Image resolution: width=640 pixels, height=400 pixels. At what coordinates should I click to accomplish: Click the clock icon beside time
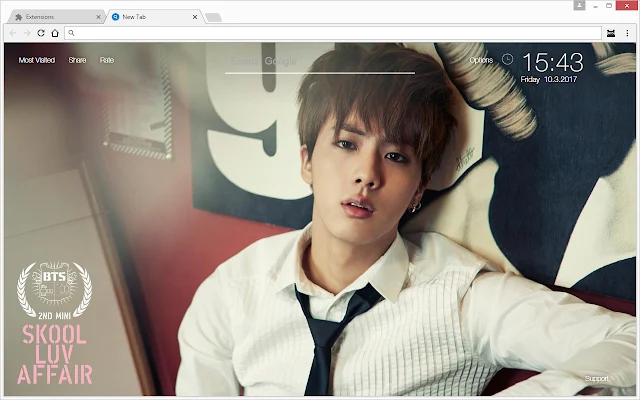[507, 59]
